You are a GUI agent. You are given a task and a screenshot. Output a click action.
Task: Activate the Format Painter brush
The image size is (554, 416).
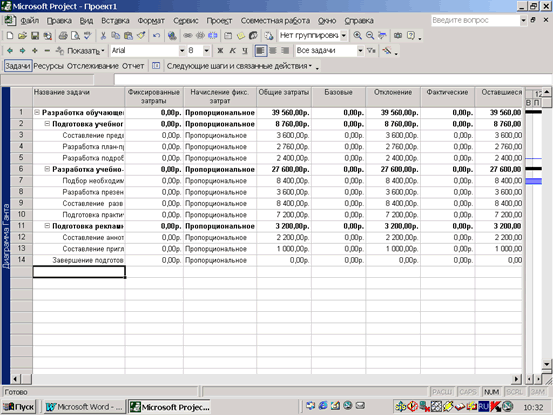pos(141,36)
